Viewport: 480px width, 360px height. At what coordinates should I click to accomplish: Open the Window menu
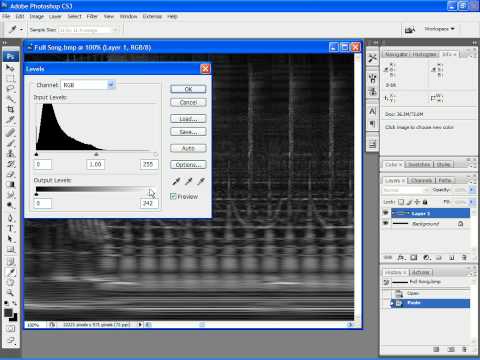pyautogui.click(x=128, y=16)
